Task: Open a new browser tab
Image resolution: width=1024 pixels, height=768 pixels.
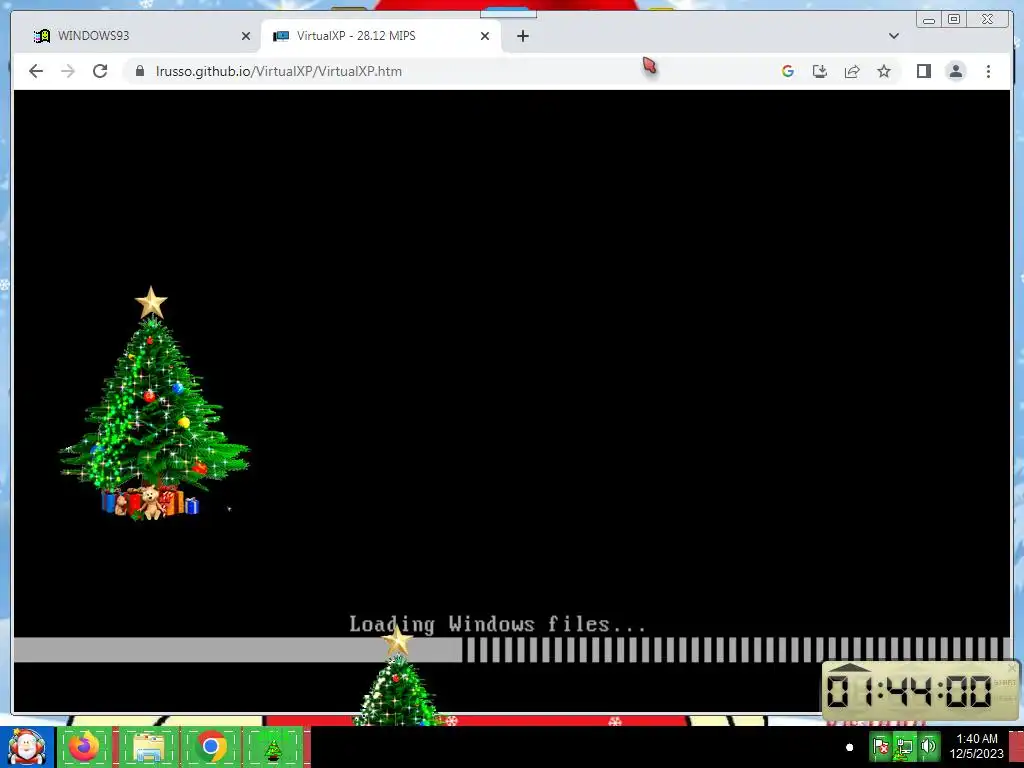Action: pos(522,36)
